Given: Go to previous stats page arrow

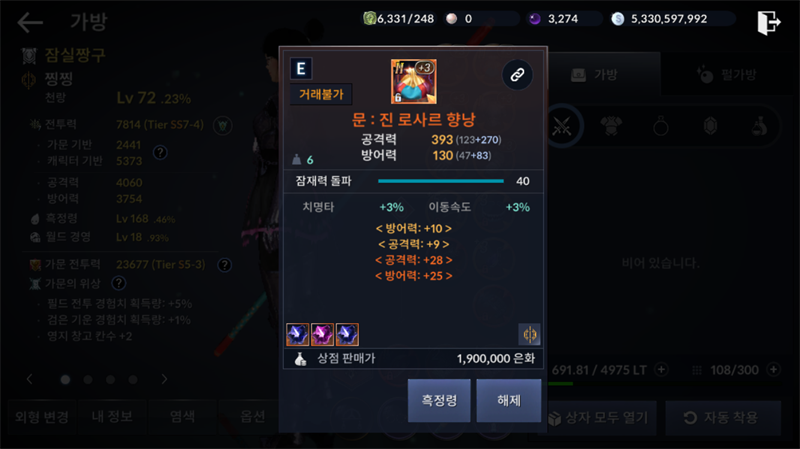Looking at the screenshot, I should click(30, 379).
